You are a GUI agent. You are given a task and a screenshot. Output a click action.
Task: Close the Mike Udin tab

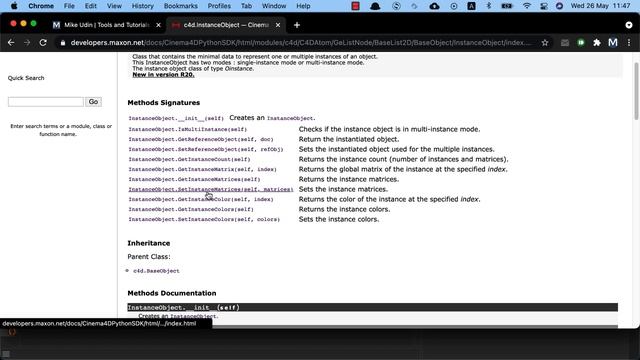coord(158,25)
